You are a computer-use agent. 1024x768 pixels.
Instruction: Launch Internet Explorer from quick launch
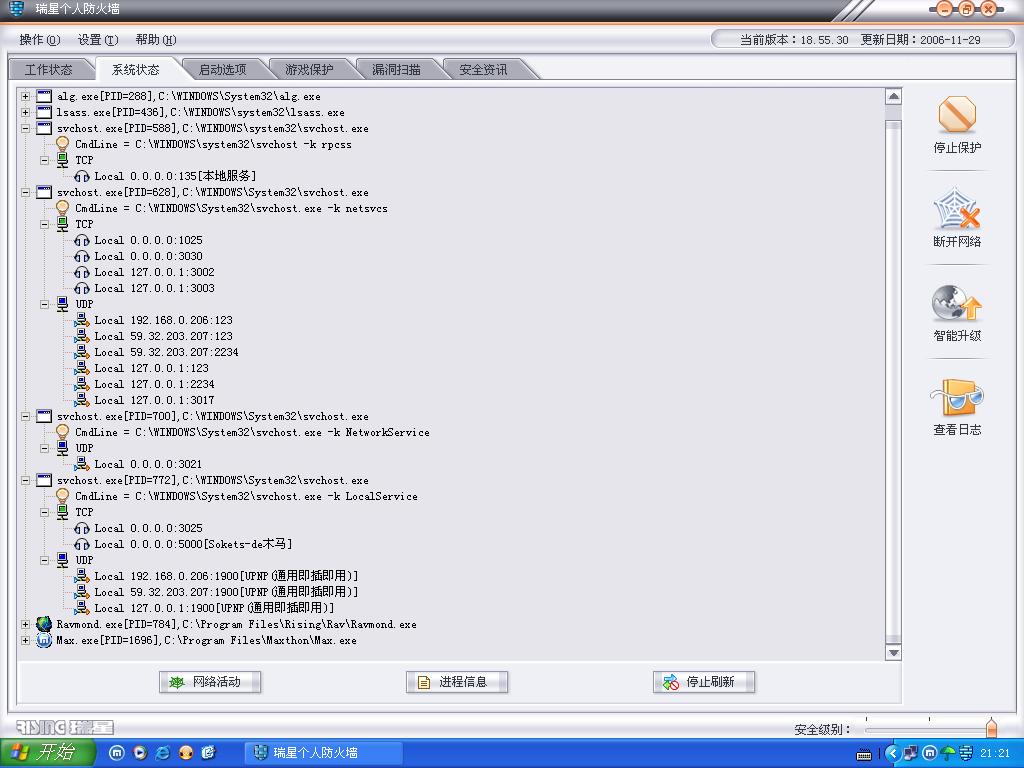click(x=162, y=752)
